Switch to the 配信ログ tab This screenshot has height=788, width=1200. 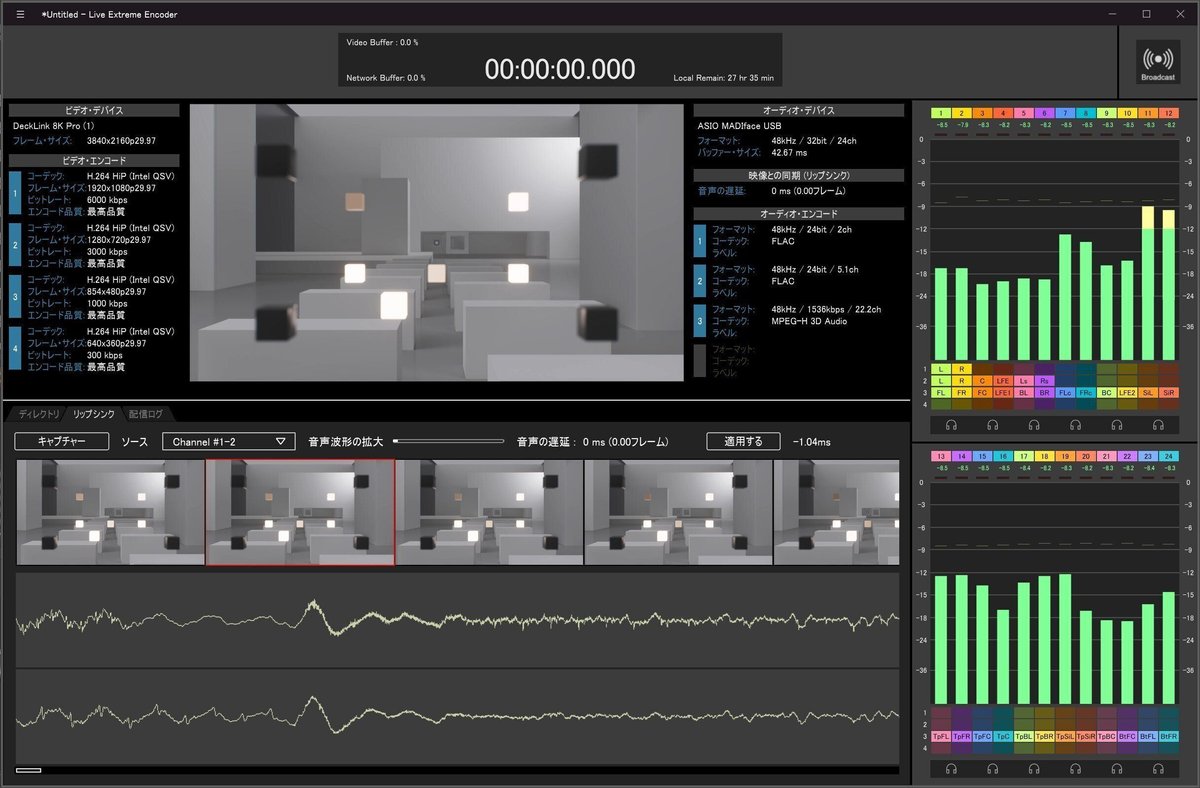click(146, 413)
